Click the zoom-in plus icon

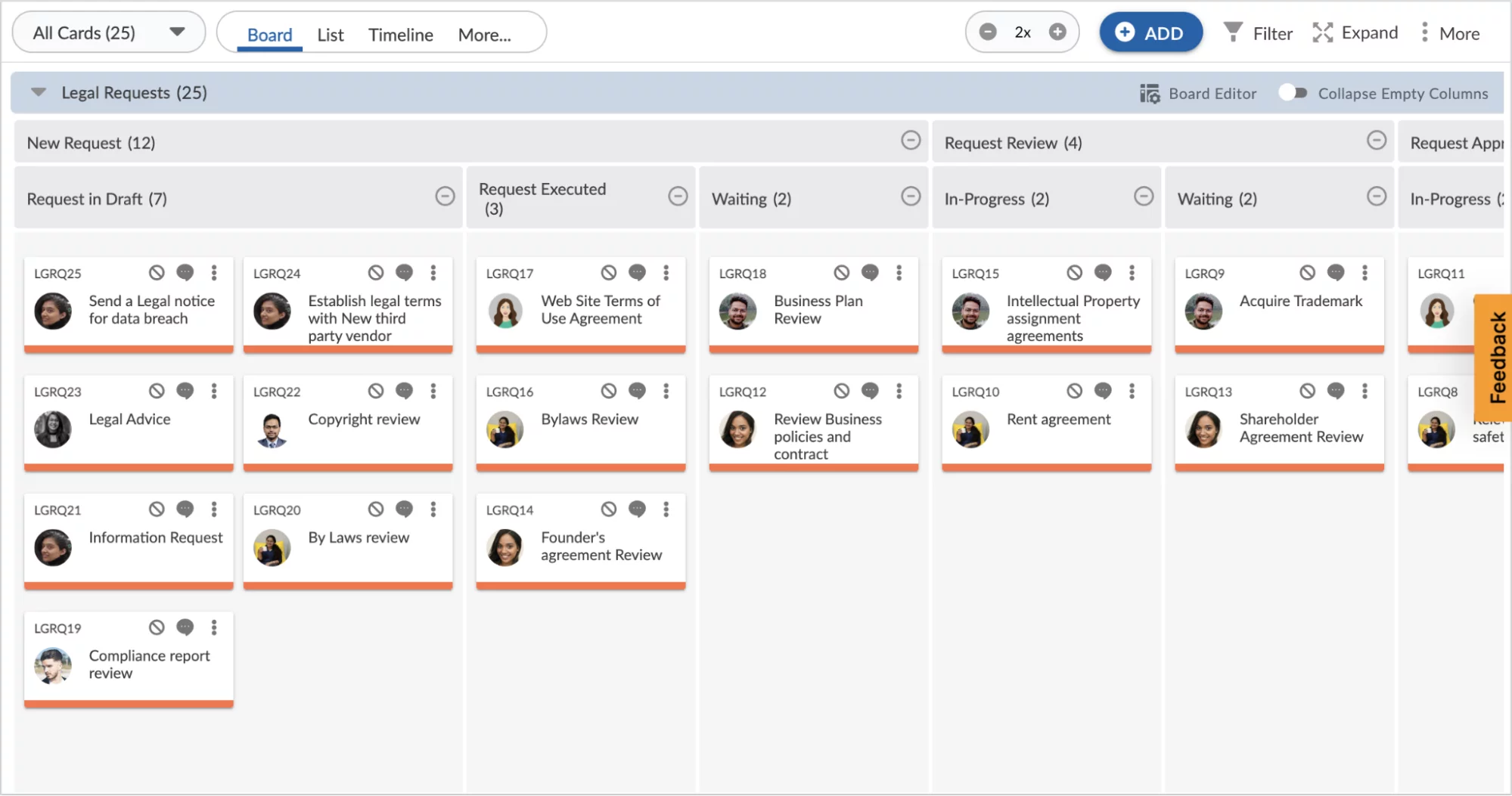point(1057,32)
